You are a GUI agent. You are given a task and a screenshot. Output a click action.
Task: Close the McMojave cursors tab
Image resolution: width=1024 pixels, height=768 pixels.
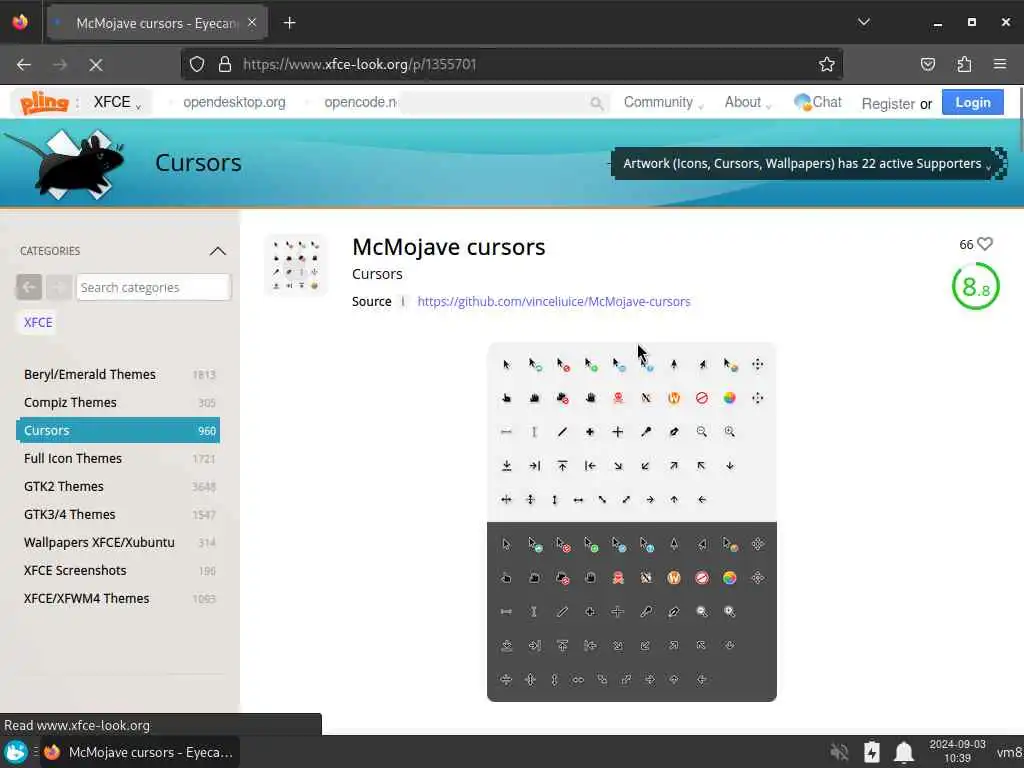(252, 23)
